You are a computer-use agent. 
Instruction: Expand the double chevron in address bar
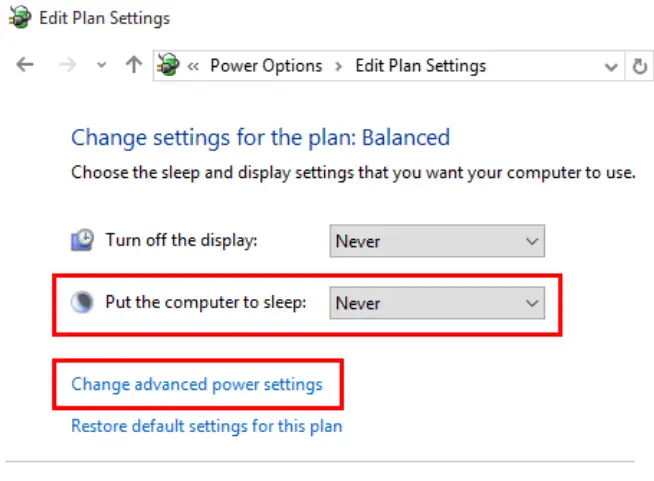click(193, 66)
